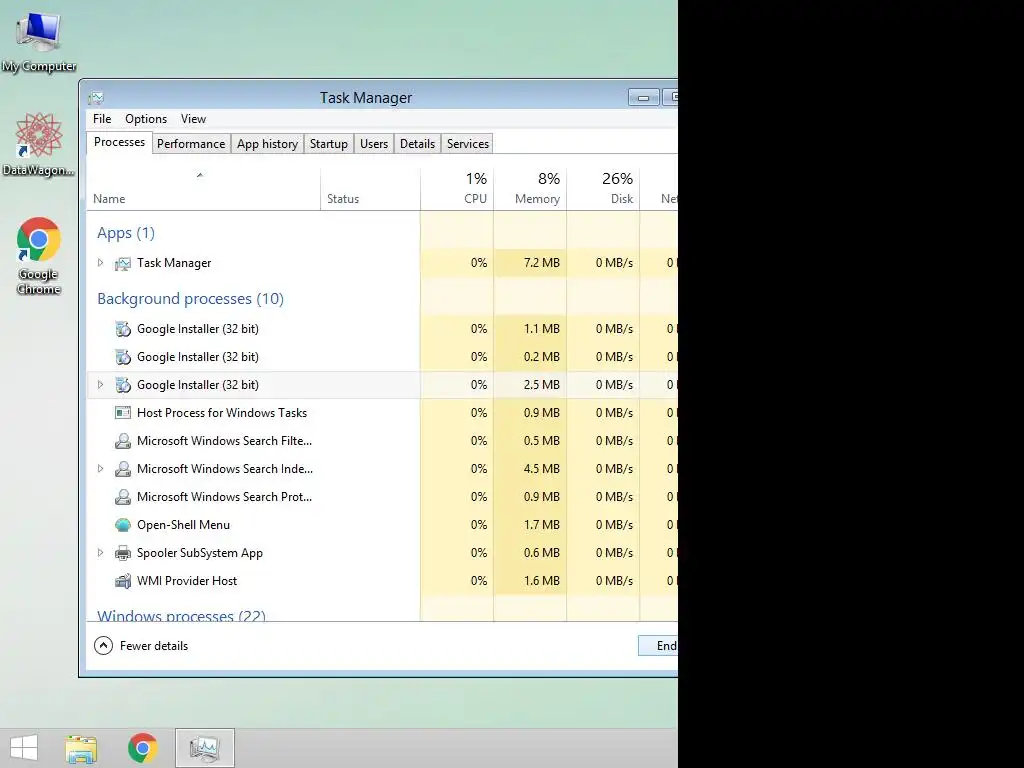Launch Chrome from the taskbar
Image resolution: width=1024 pixels, height=768 pixels.
click(x=142, y=748)
